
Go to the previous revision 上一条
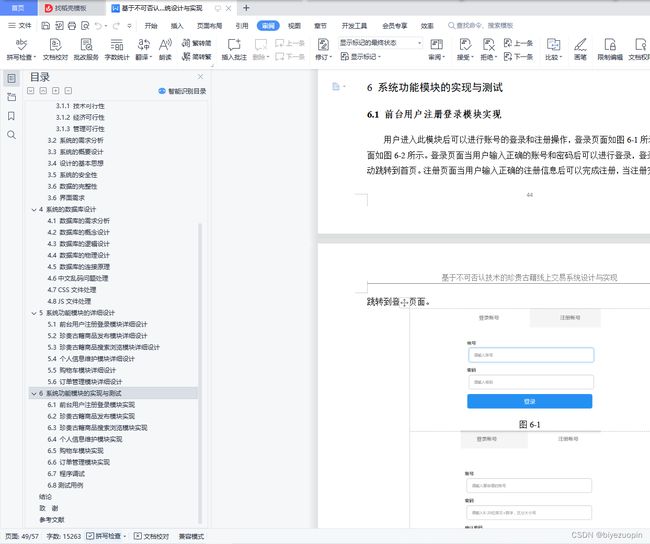518,43
